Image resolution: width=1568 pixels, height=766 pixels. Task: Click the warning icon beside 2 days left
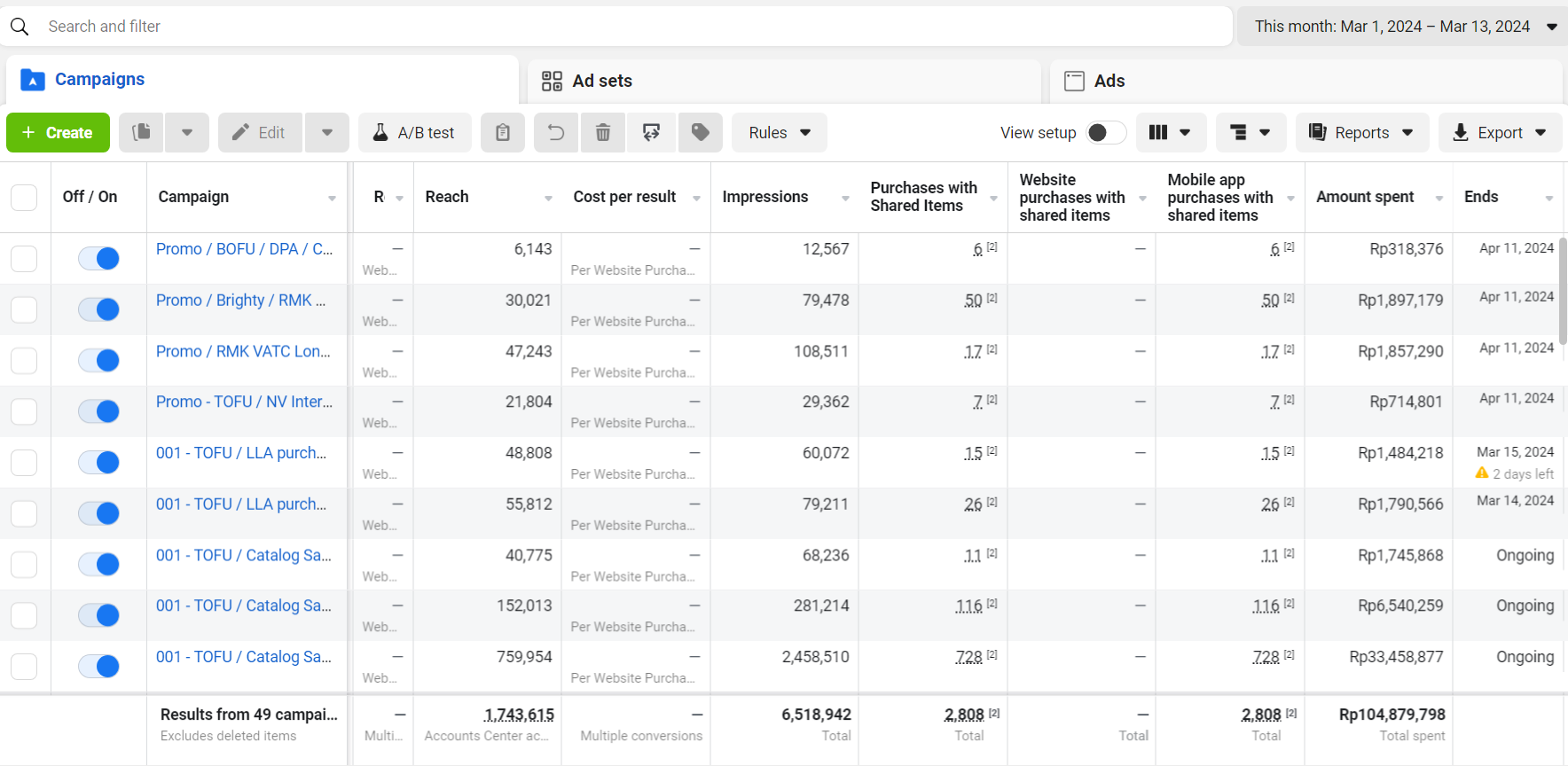1481,473
